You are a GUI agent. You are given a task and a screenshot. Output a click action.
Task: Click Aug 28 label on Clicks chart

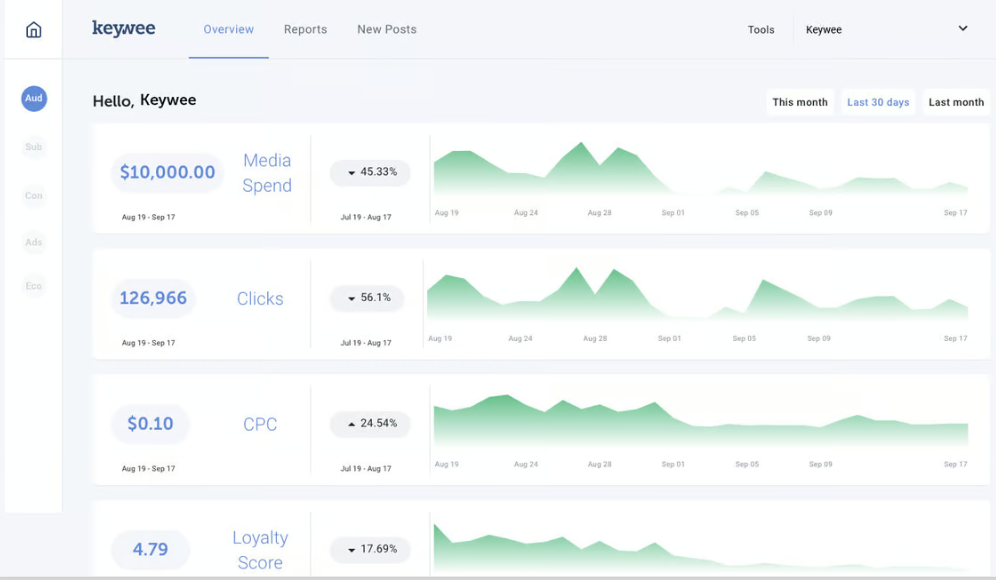coord(595,339)
